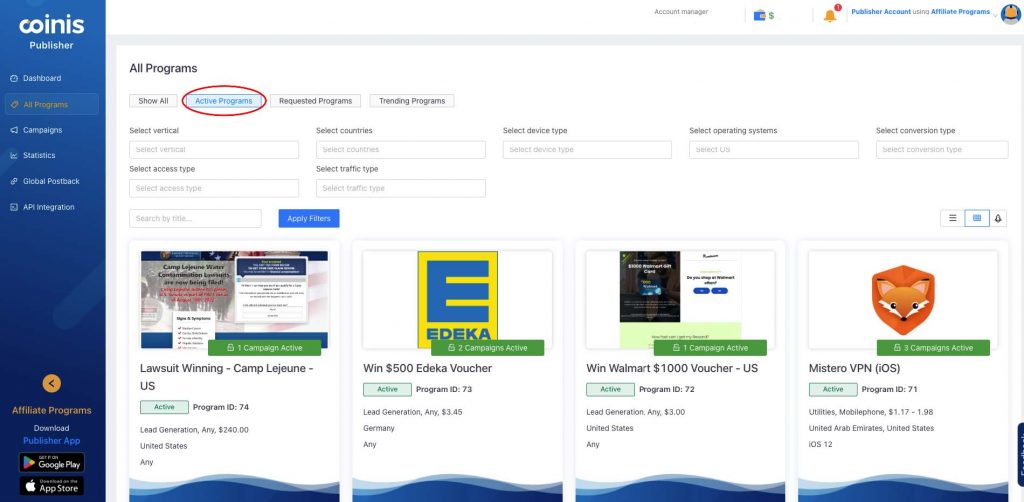Viewport: 1024px width, 502px height.
Task: Collapse sidebar with the orange arrow
Action: pyautogui.click(x=52, y=382)
